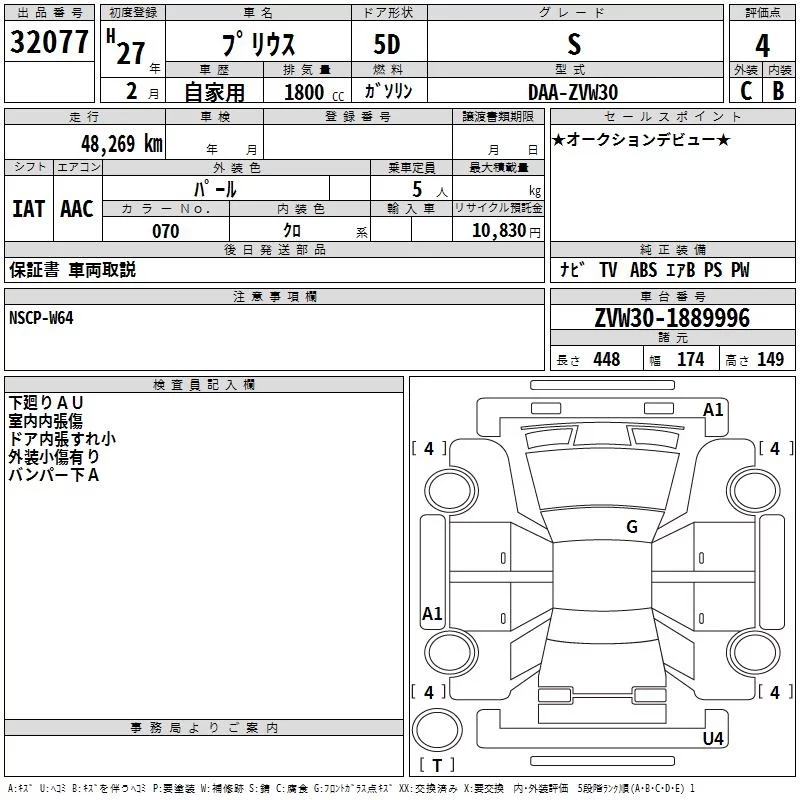
Task: Select the 事務局よりご案内 header
Action: pos(204,728)
